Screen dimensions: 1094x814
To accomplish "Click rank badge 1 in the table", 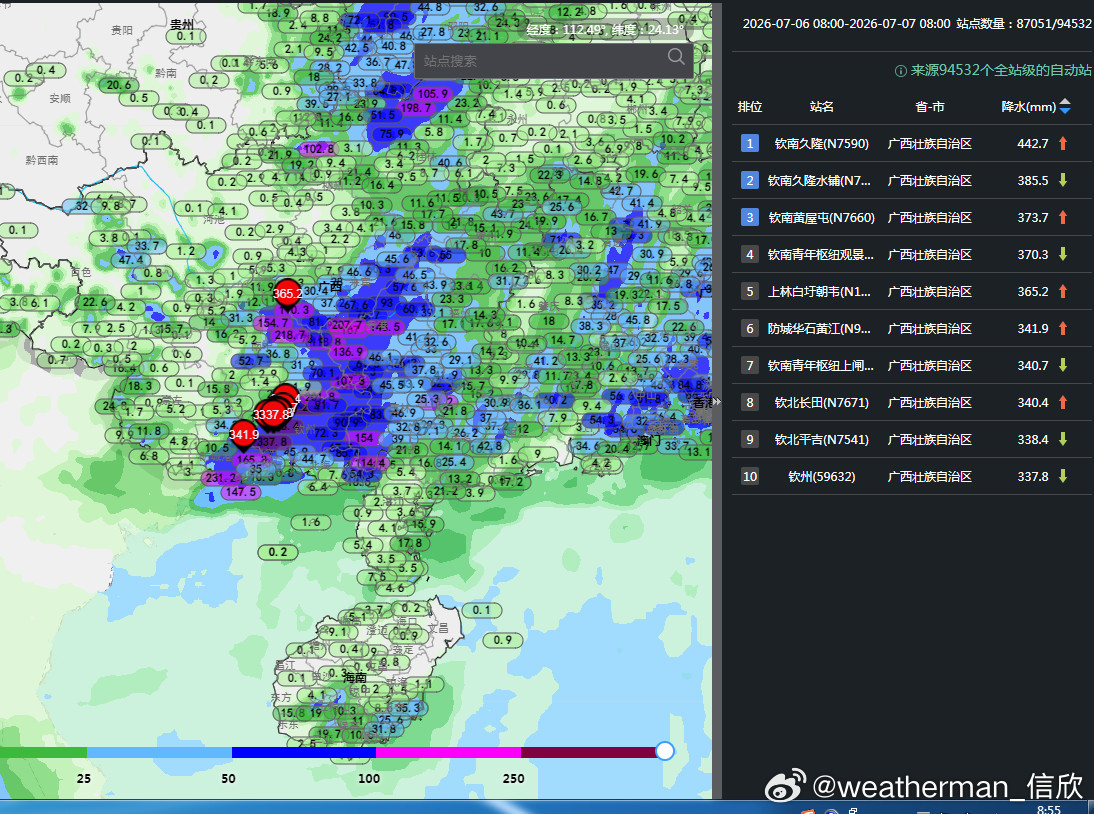I will [x=750, y=144].
